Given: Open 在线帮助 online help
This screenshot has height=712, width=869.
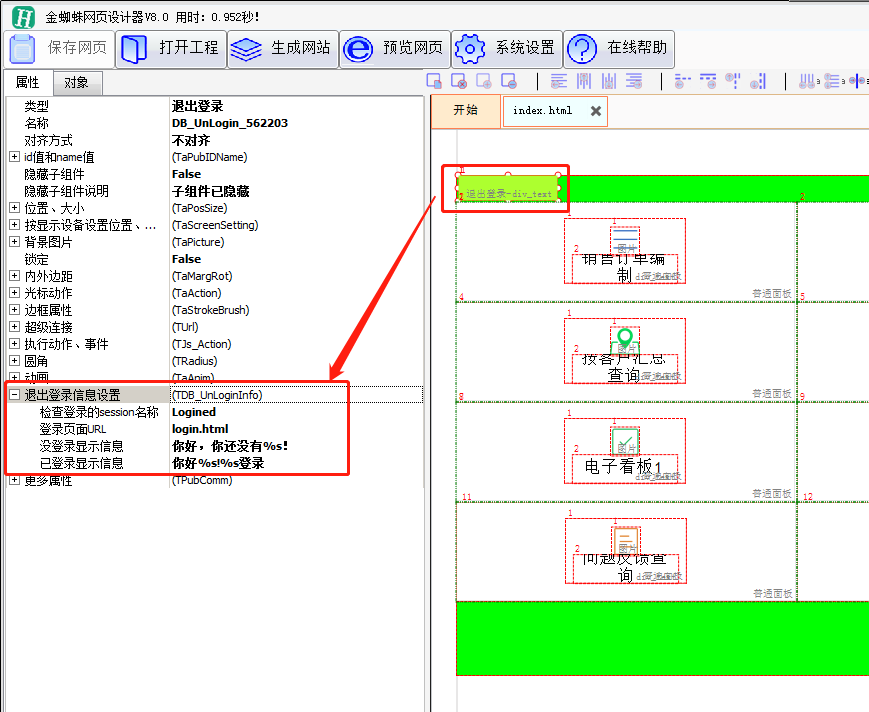Looking at the screenshot, I should coord(619,48).
